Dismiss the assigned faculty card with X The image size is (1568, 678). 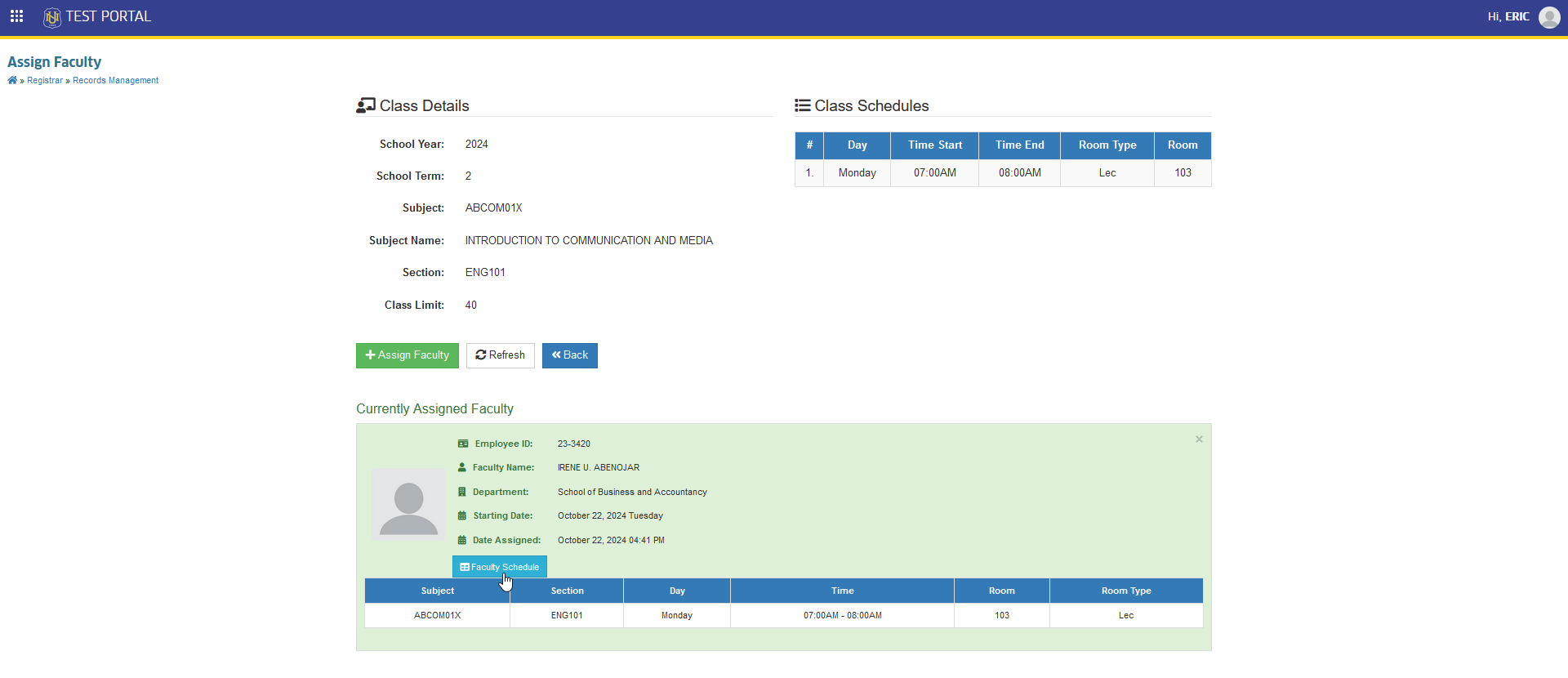1199,439
